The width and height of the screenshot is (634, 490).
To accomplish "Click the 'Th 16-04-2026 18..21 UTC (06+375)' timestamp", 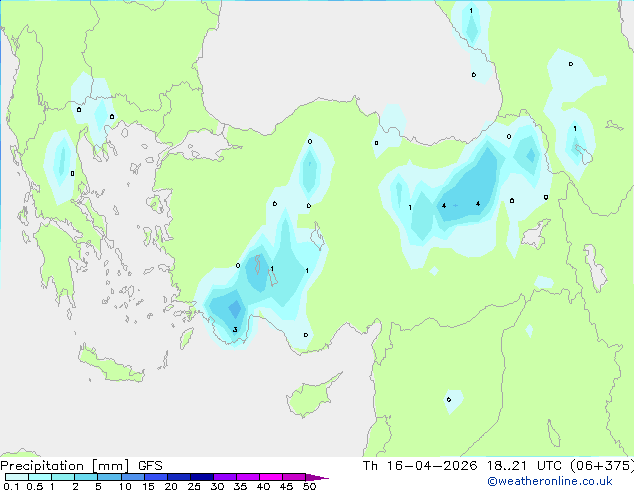I will pos(498,466).
